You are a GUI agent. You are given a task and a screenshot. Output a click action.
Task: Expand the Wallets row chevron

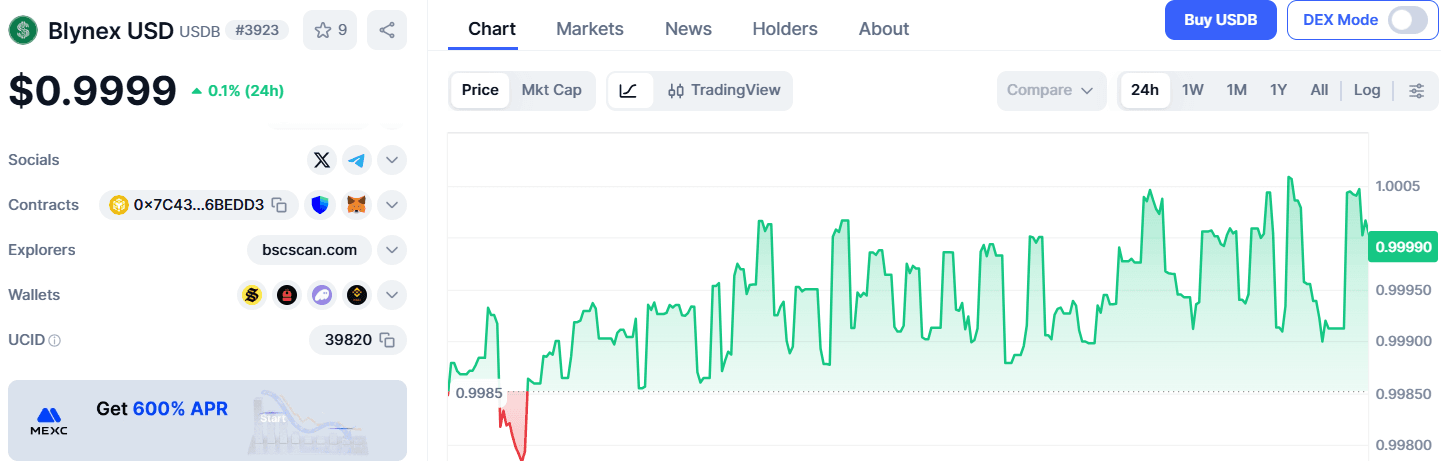[x=392, y=295]
